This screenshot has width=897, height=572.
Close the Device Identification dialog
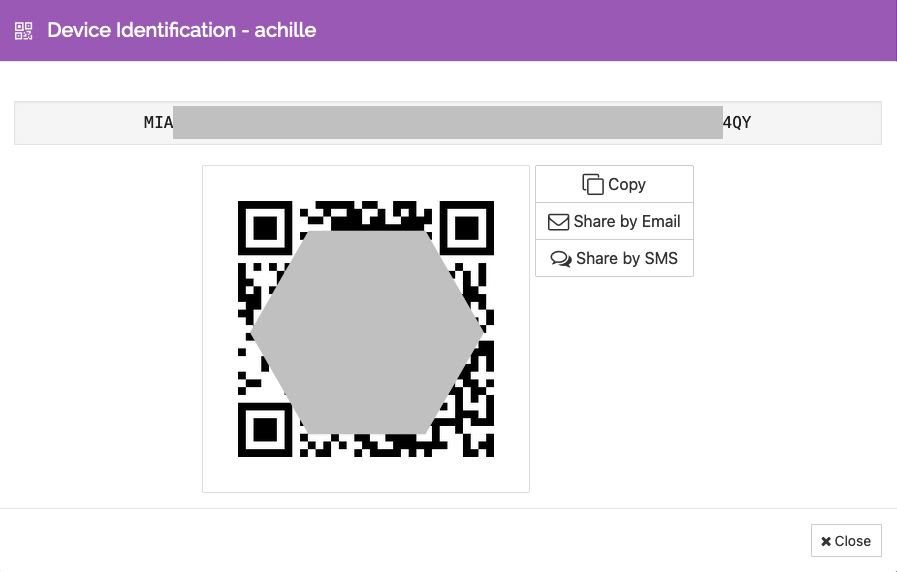tap(846, 541)
